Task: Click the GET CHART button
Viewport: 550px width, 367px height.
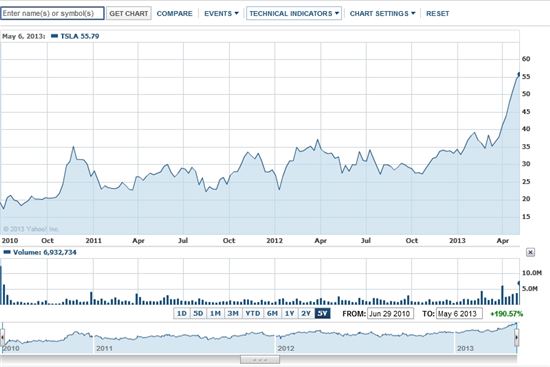Action: coord(129,13)
